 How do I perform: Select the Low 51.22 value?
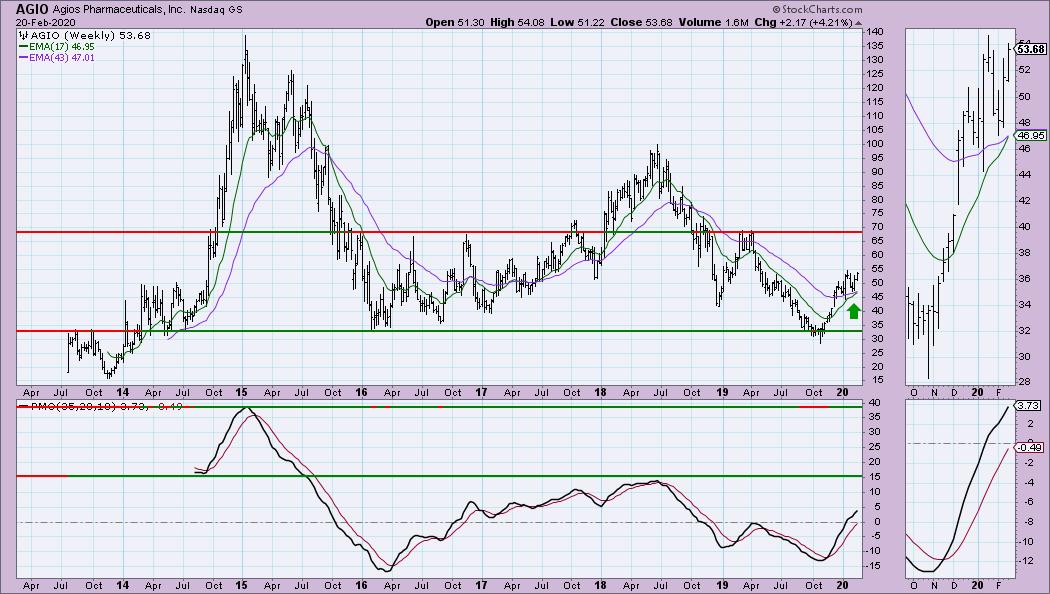click(x=577, y=22)
